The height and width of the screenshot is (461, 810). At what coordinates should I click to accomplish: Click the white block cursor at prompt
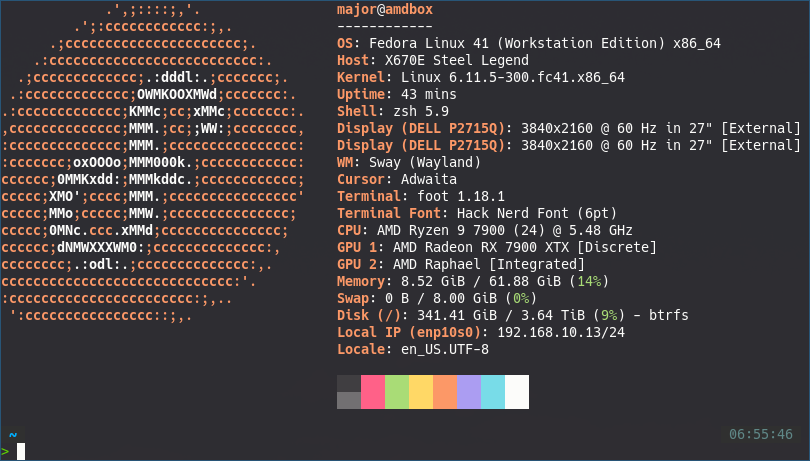coord(20,451)
